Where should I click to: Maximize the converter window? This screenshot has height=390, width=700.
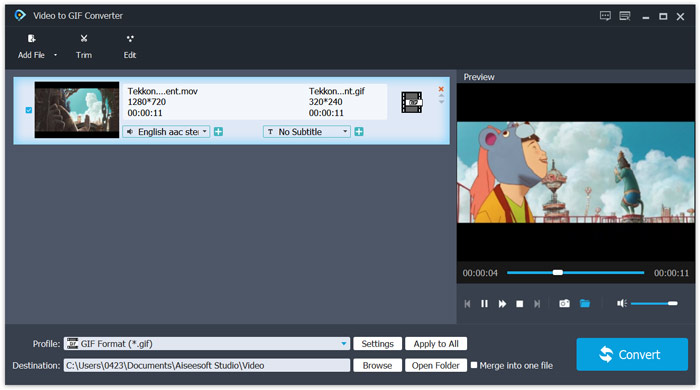(x=663, y=17)
